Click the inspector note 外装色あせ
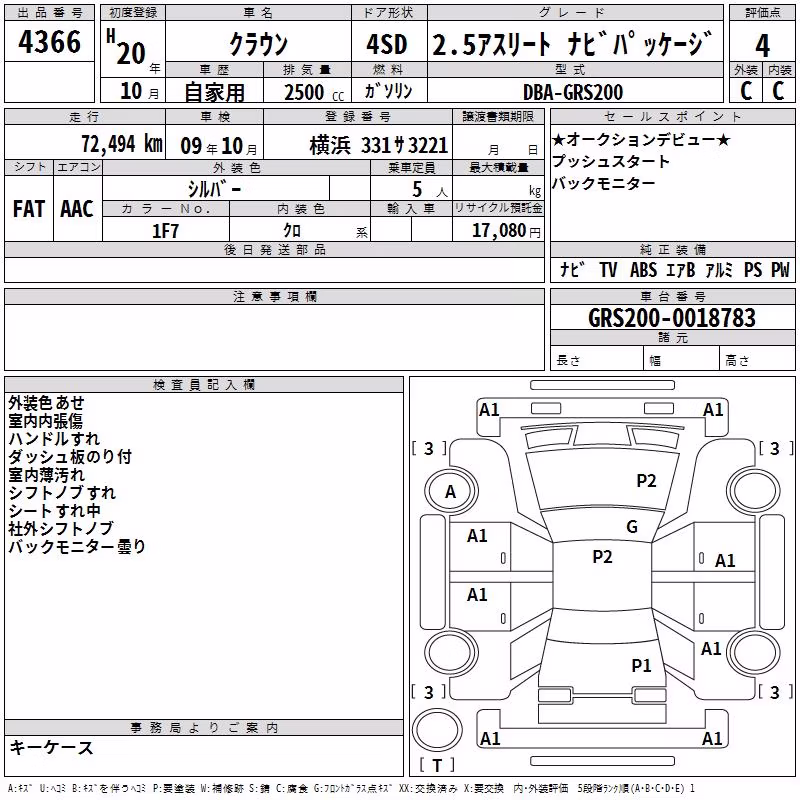This screenshot has height=800, width=800. (46, 403)
